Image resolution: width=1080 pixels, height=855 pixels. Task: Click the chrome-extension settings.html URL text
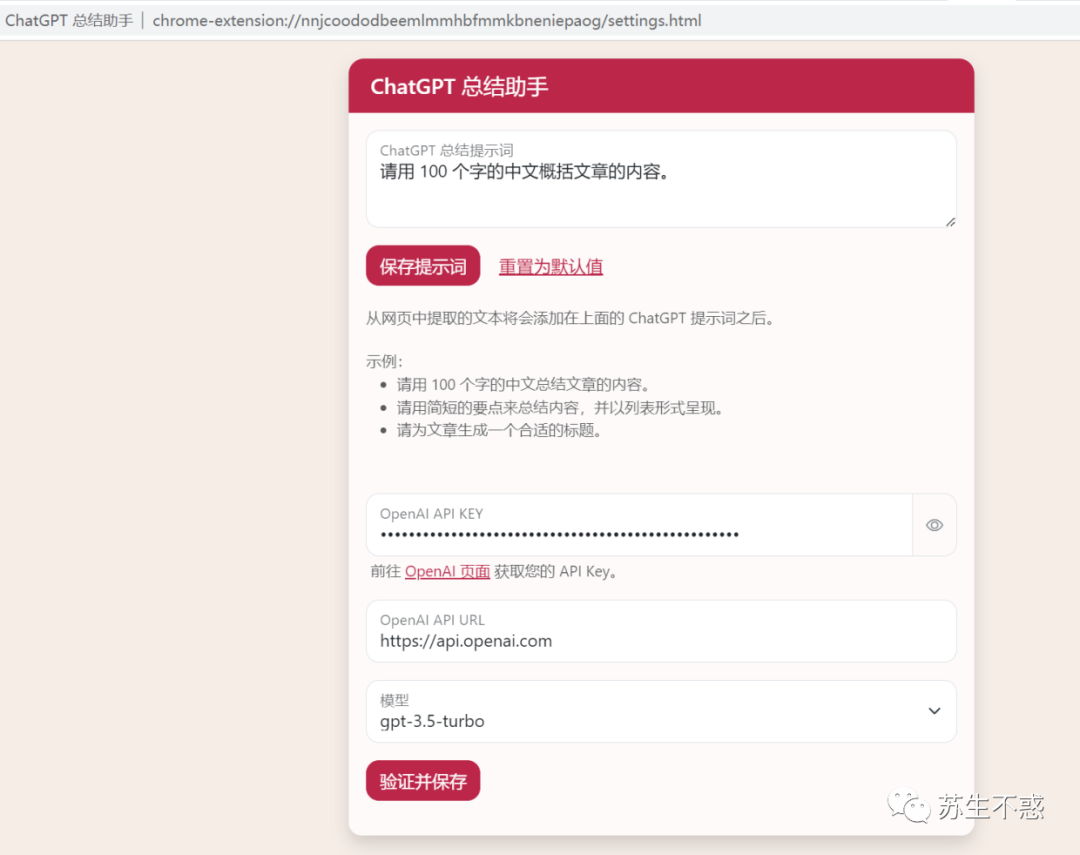[x=427, y=21]
